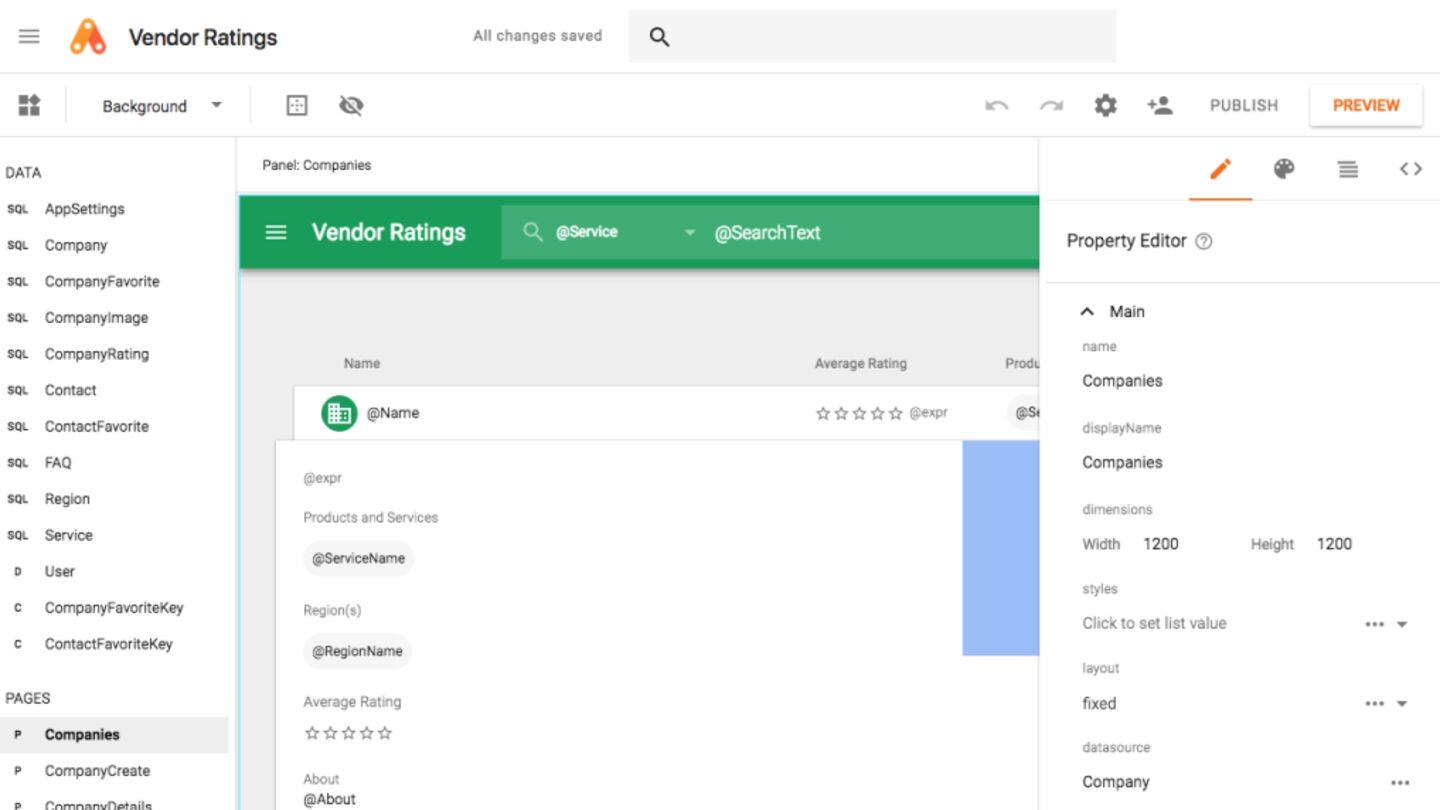Select the User directory model
Image resolution: width=1440 pixels, height=810 pixels.
point(60,571)
